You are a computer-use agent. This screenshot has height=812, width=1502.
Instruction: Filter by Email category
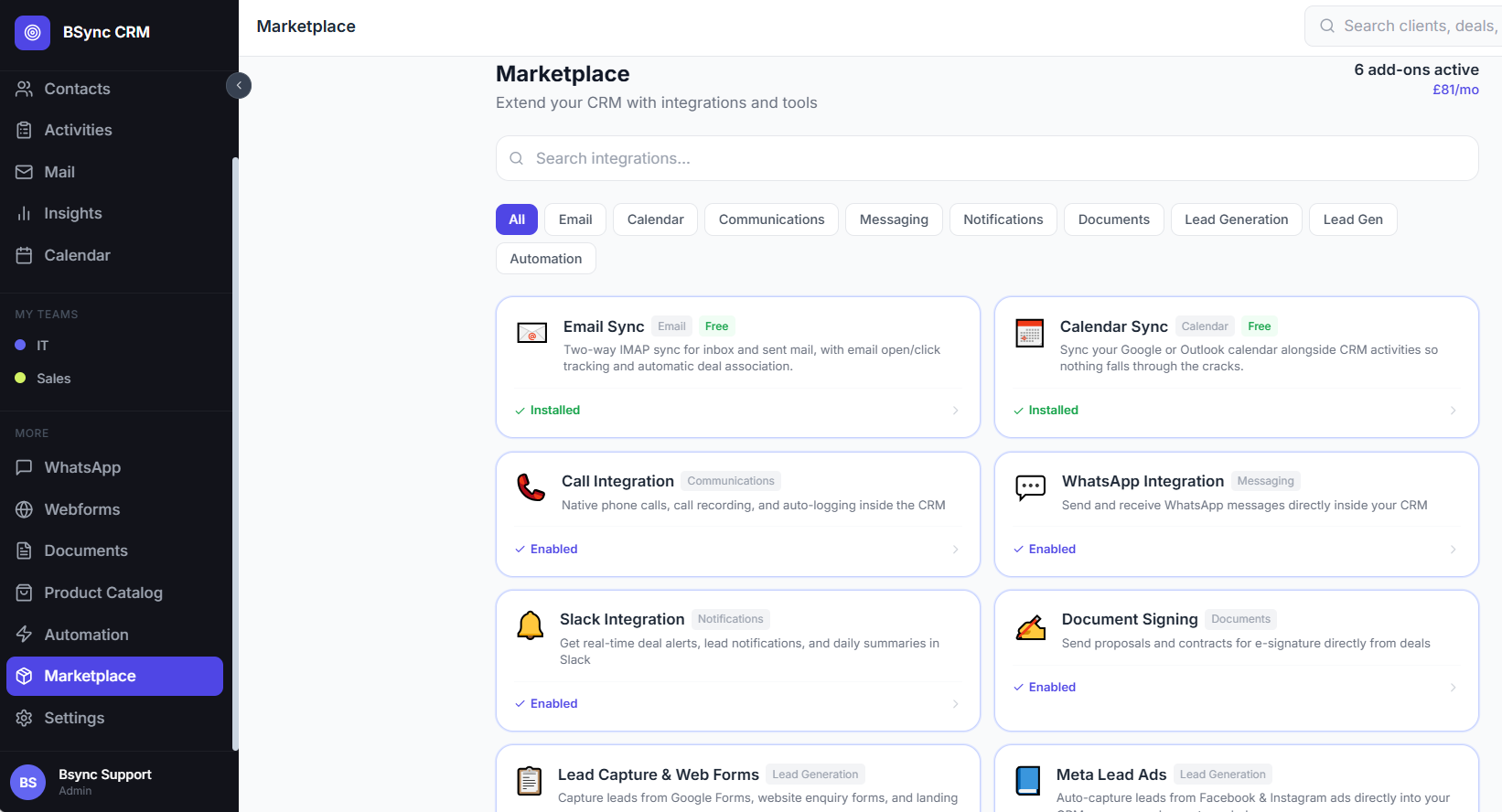point(575,219)
